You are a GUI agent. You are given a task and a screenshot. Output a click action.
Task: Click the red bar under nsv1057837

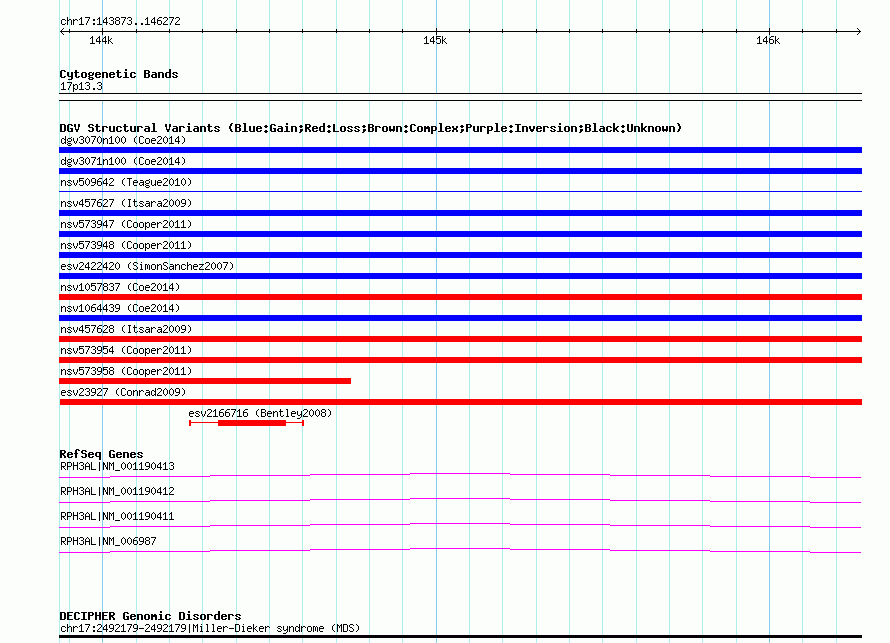coord(460,297)
